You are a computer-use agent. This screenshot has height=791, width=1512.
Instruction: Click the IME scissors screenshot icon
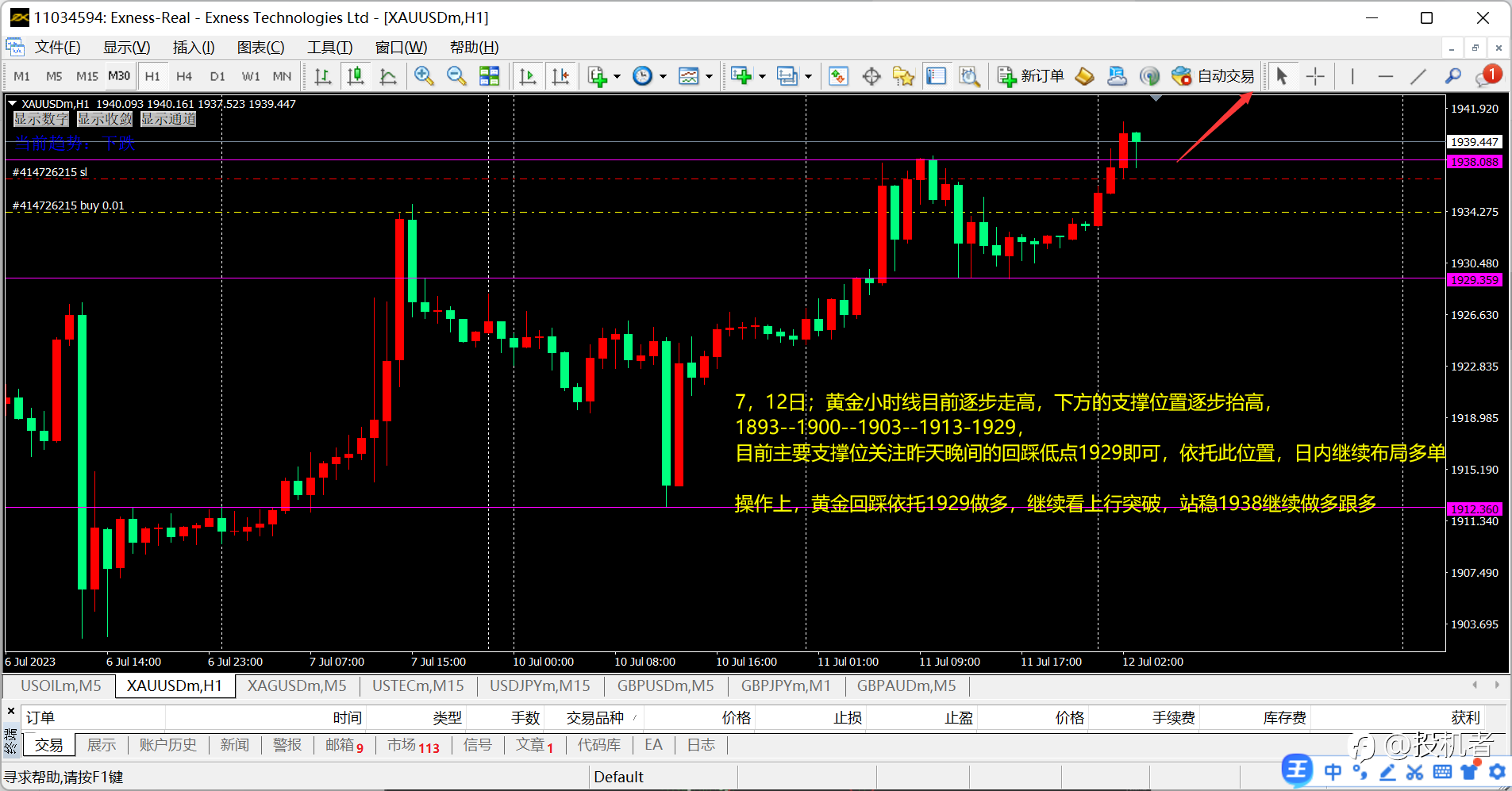pyautogui.click(x=1415, y=772)
